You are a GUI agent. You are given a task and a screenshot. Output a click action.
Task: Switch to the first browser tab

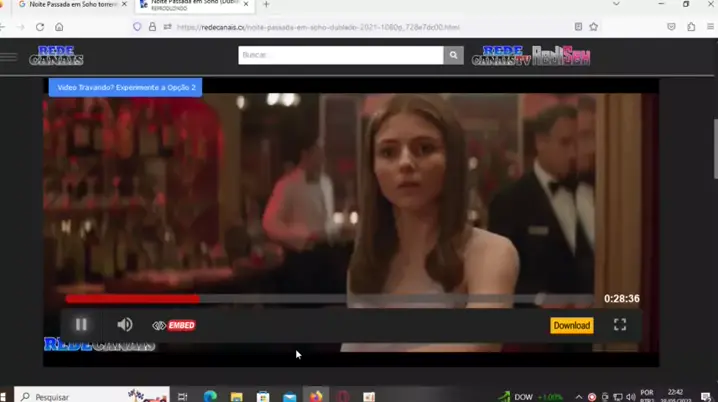click(68, 5)
